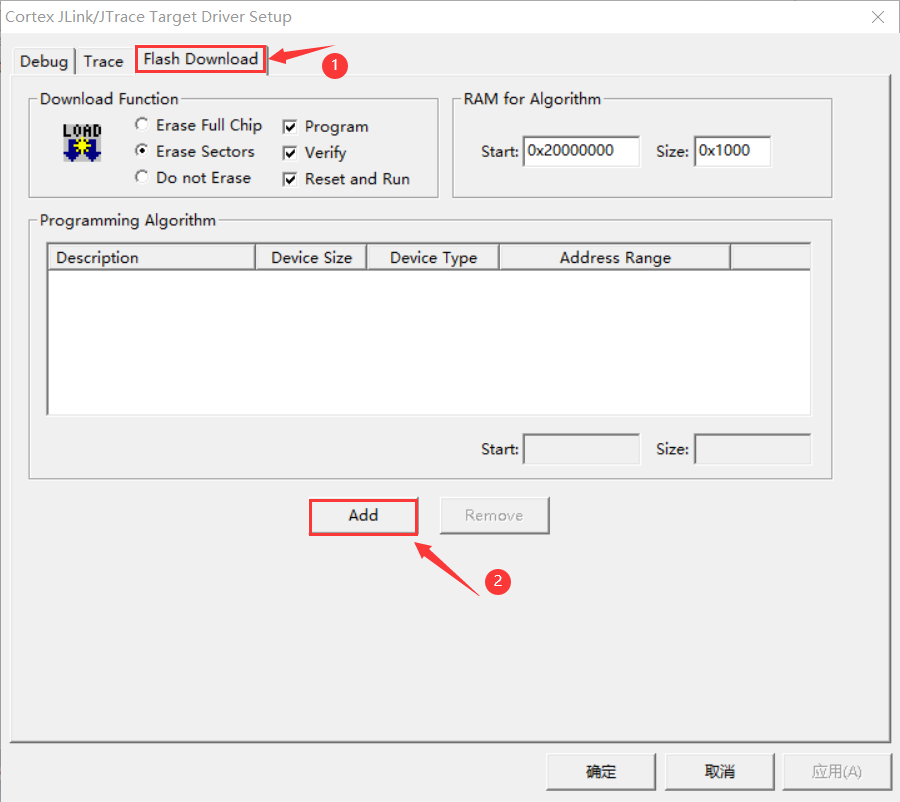Screen dimensions: 900x802
Task: Click the 应用(A) apply button
Action: coord(836,771)
